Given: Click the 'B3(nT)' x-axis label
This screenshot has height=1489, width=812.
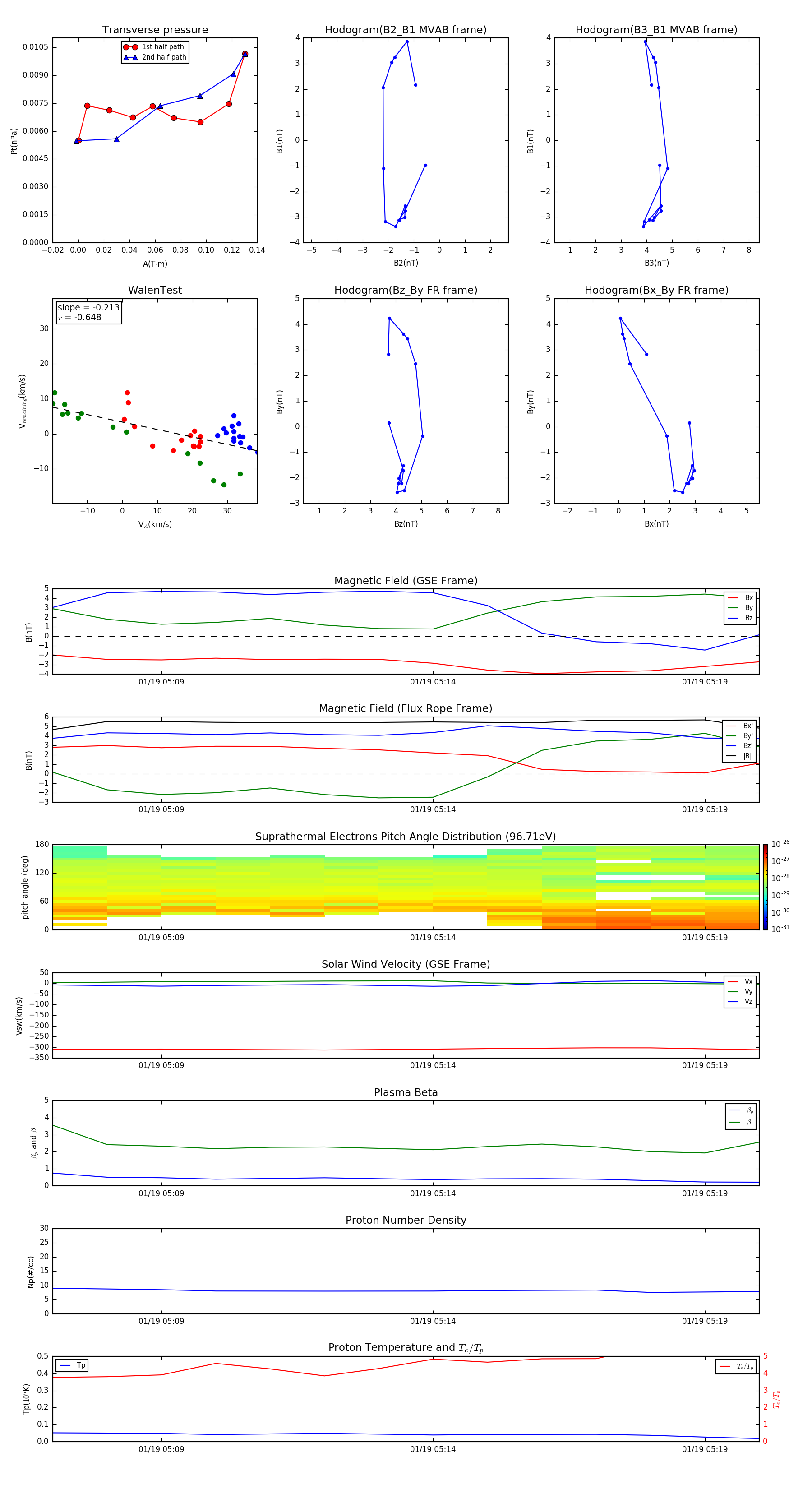Looking at the screenshot, I should point(656,263).
